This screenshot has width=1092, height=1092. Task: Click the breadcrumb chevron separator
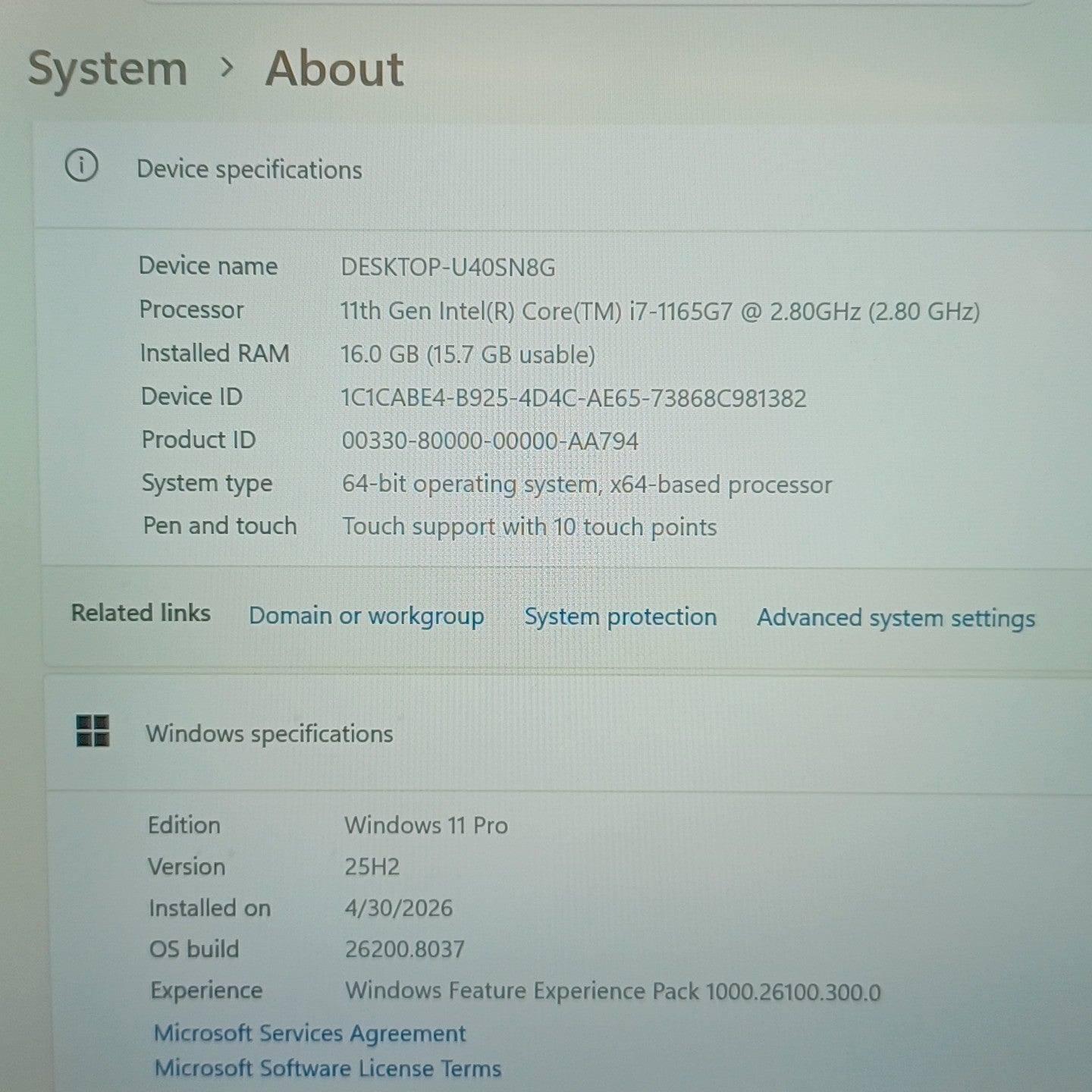(x=226, y=68)
